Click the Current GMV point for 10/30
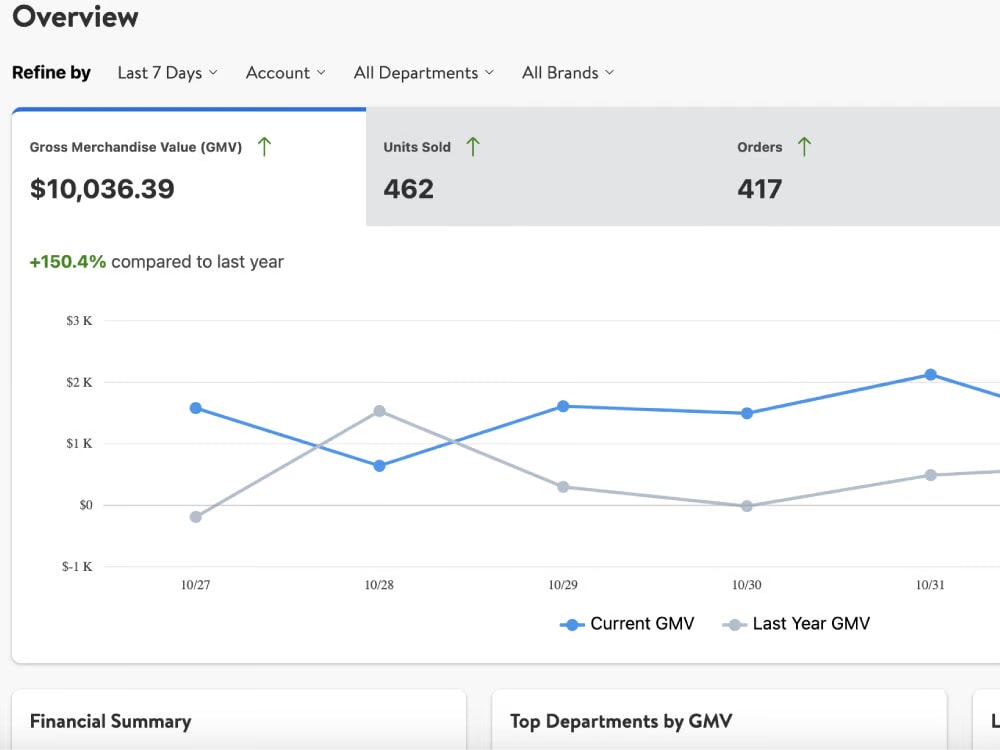 pos(747,413)
